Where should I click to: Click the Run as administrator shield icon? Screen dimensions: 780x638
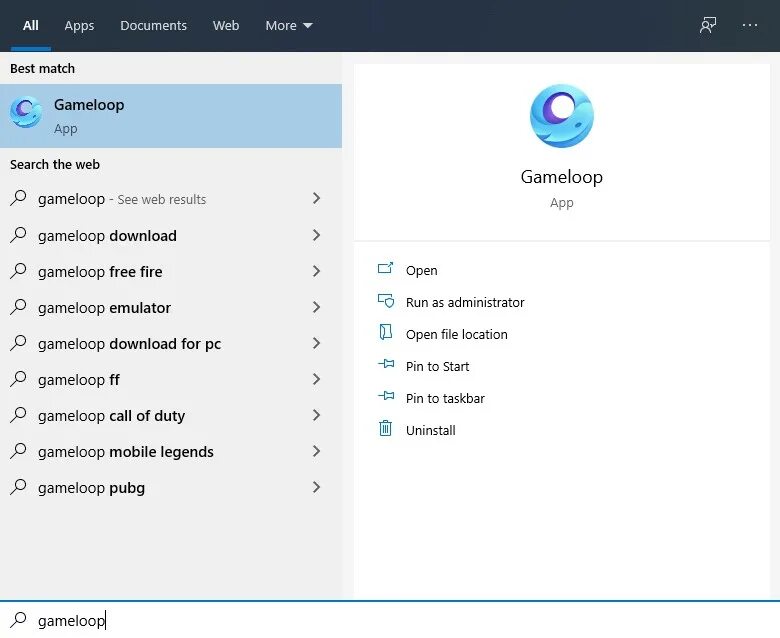pos(386,301)
